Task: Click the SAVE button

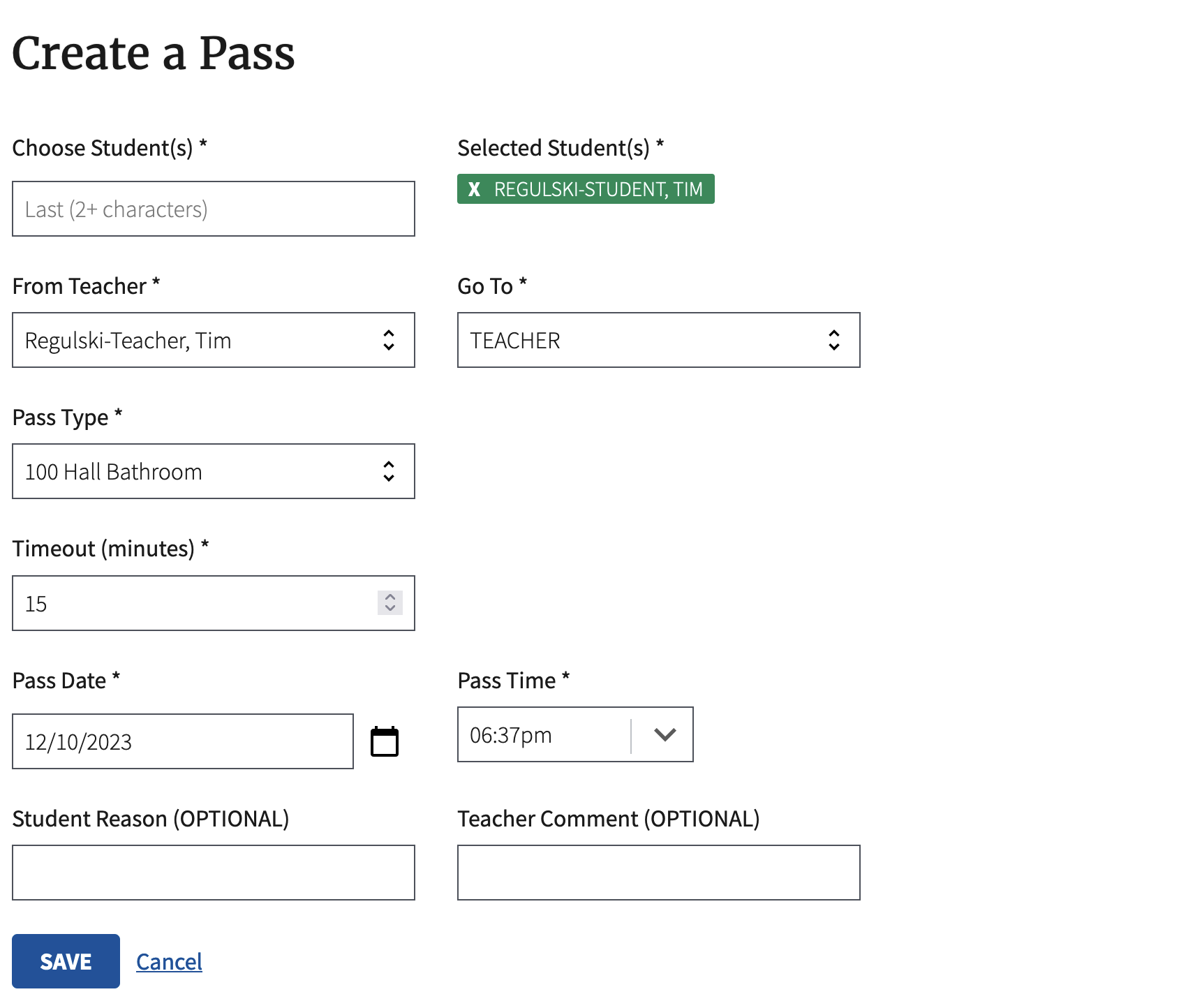Action: click(66, 961)
